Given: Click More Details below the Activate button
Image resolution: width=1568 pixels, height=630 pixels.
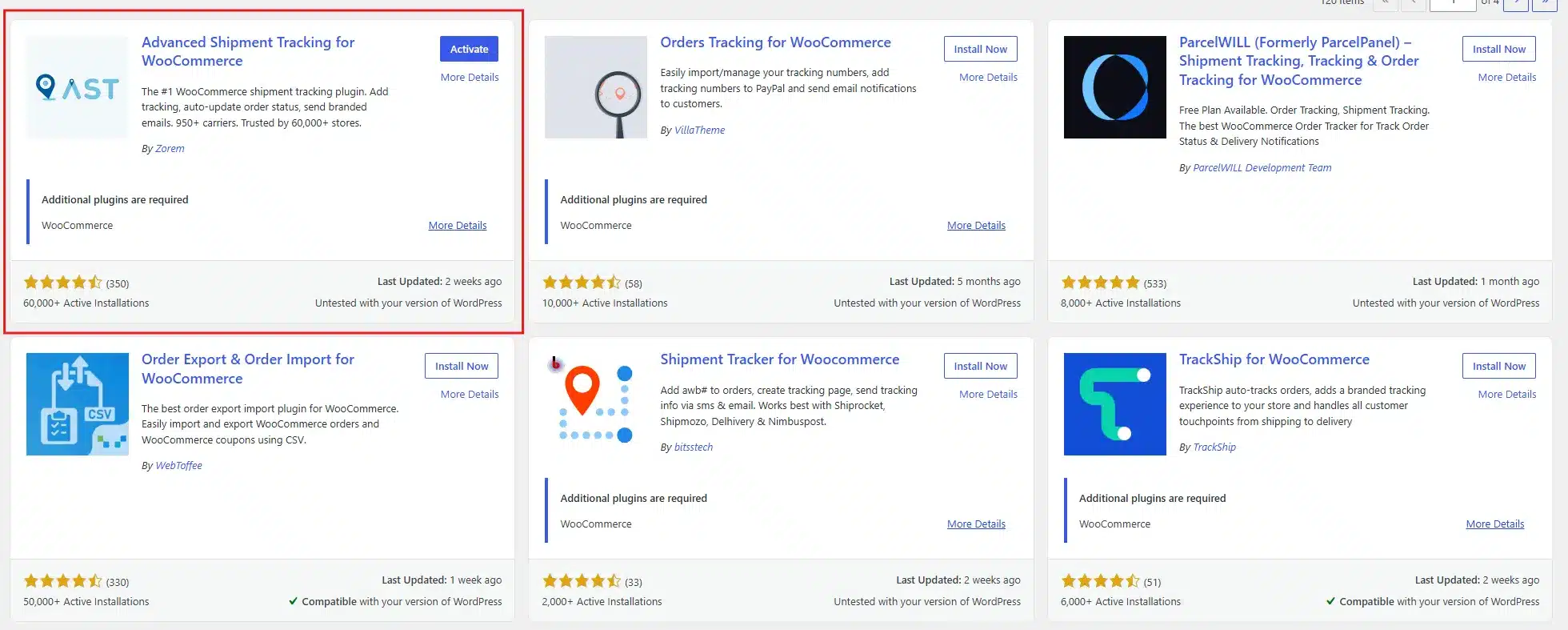Looking at the screenshot, I should click(x=470, y=77).
